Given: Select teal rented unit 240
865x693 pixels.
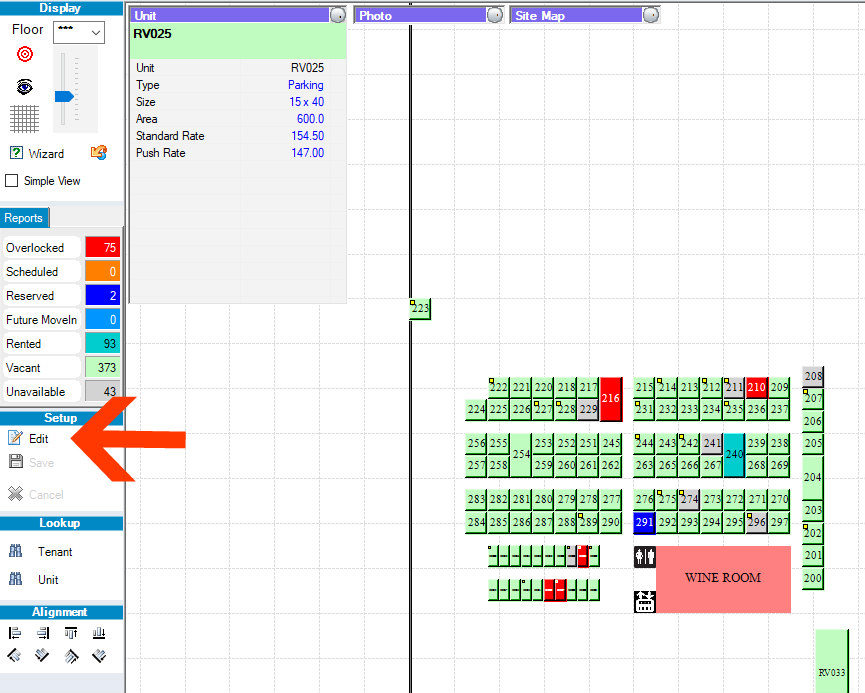Looking at the screenshot, I should pyautogui.click(x=734, y=455).
